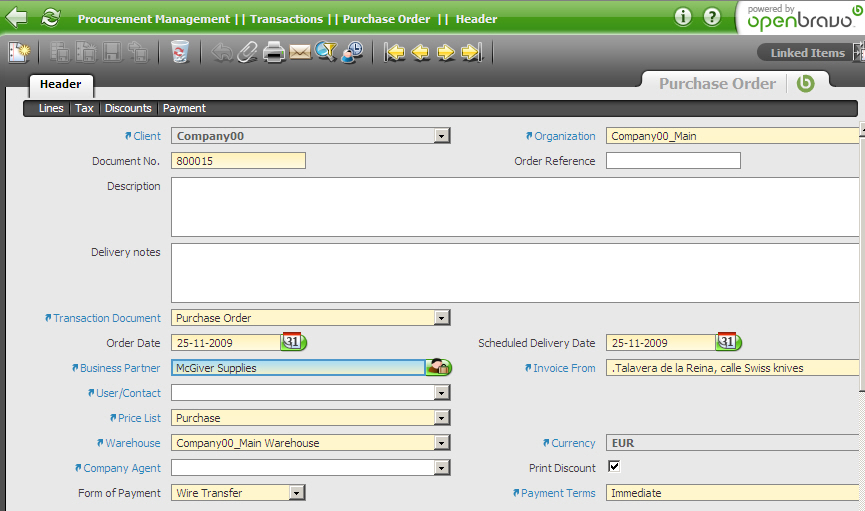Click the Document No. field
The image size is (865, 511).
coord(238,161)
